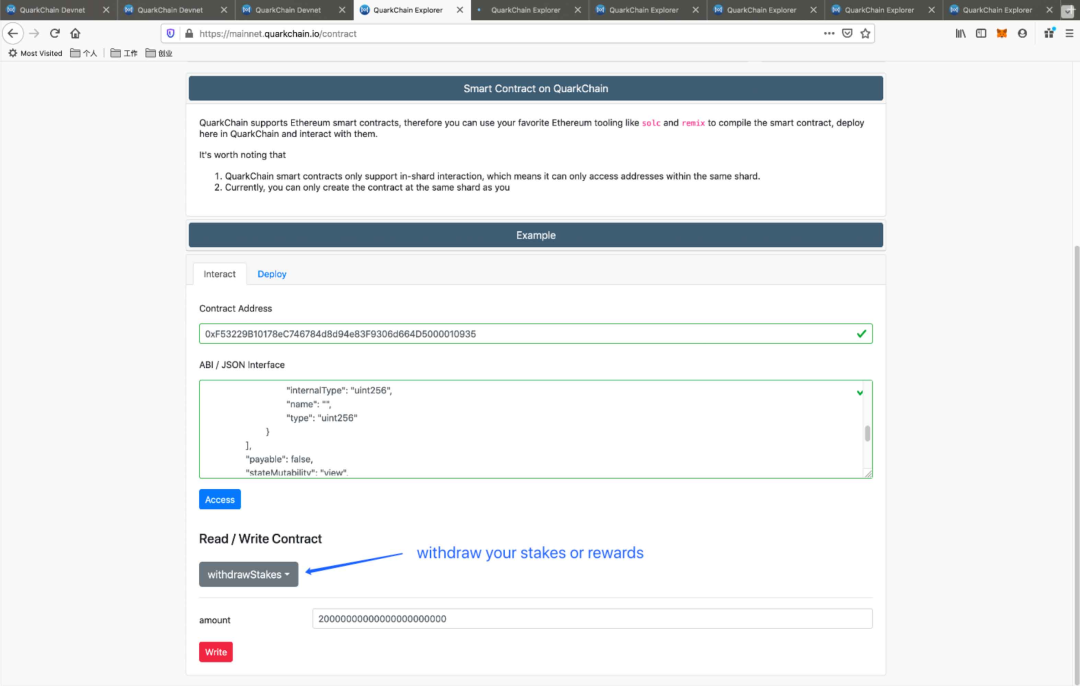Viewport: 1080px width, 686px height.
Task: Click the note about creating contracts in same shard
Action: click(x=367, y=187)
